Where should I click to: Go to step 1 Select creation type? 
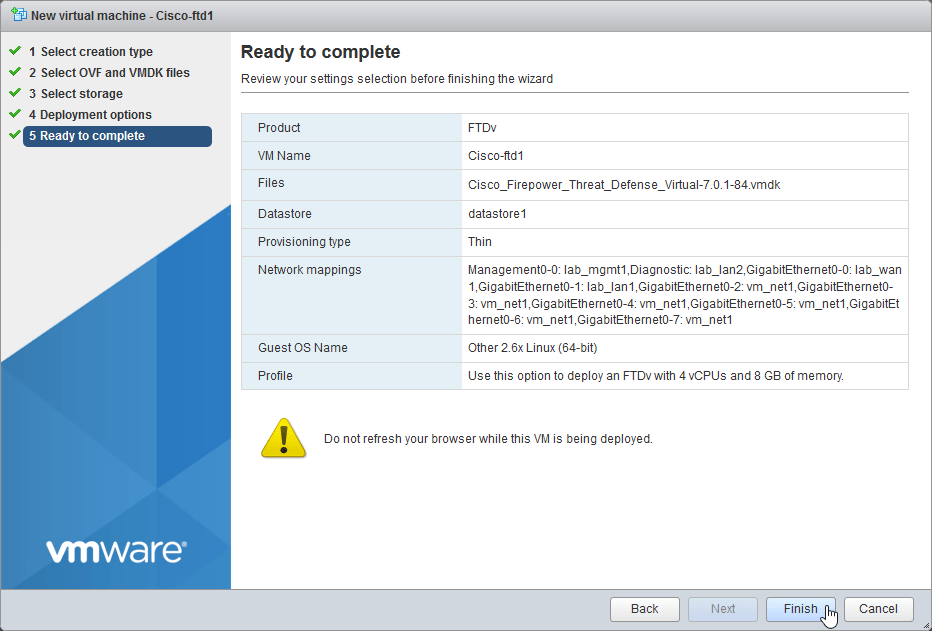[91, 52]
